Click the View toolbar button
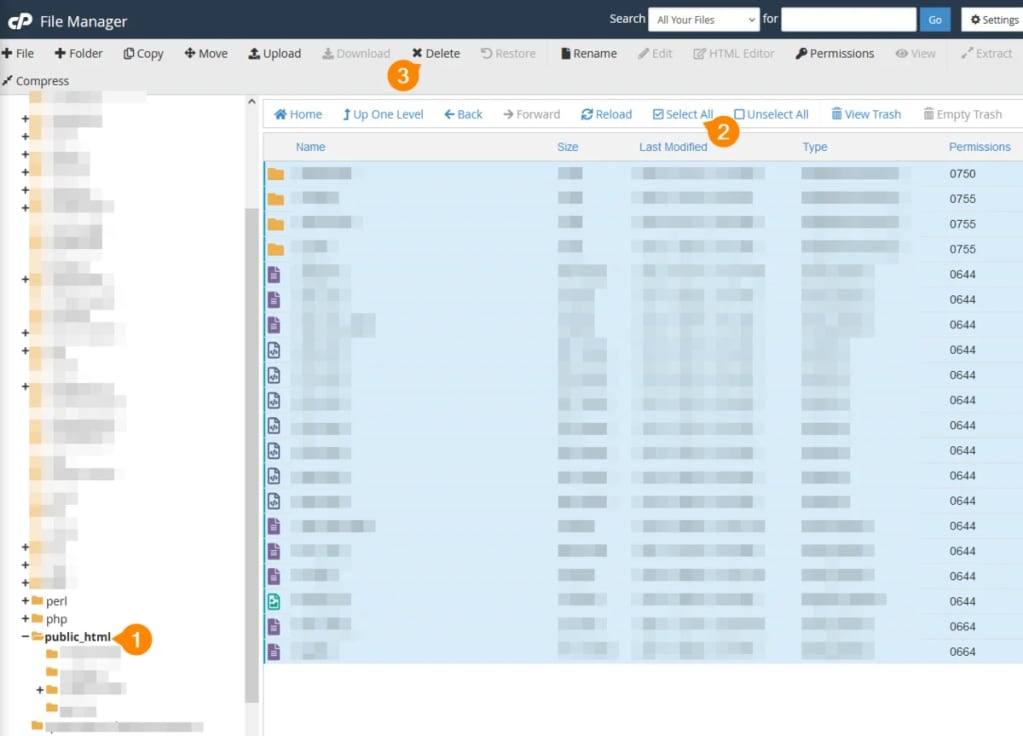The height and width of the screenshot is (736, 1023). click(915, 54)
